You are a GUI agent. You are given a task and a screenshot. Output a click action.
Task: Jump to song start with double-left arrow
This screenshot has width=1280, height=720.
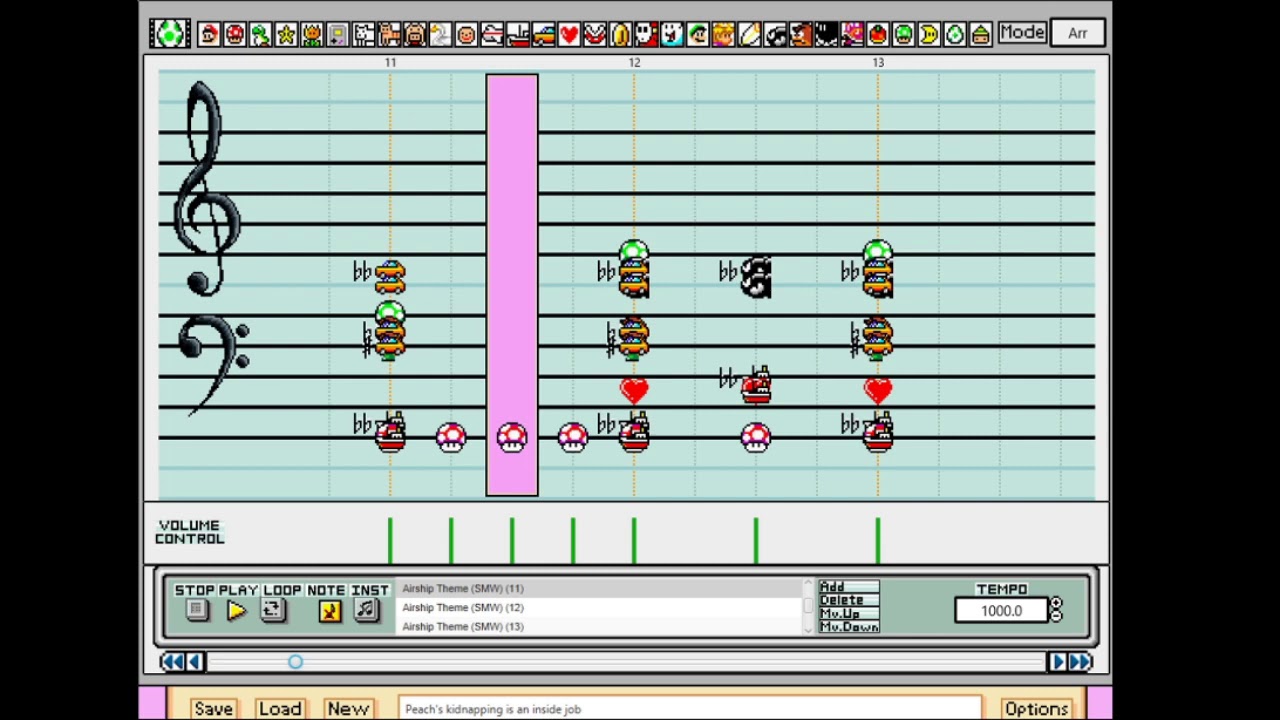pyautogui.click(x=172, y=661)
